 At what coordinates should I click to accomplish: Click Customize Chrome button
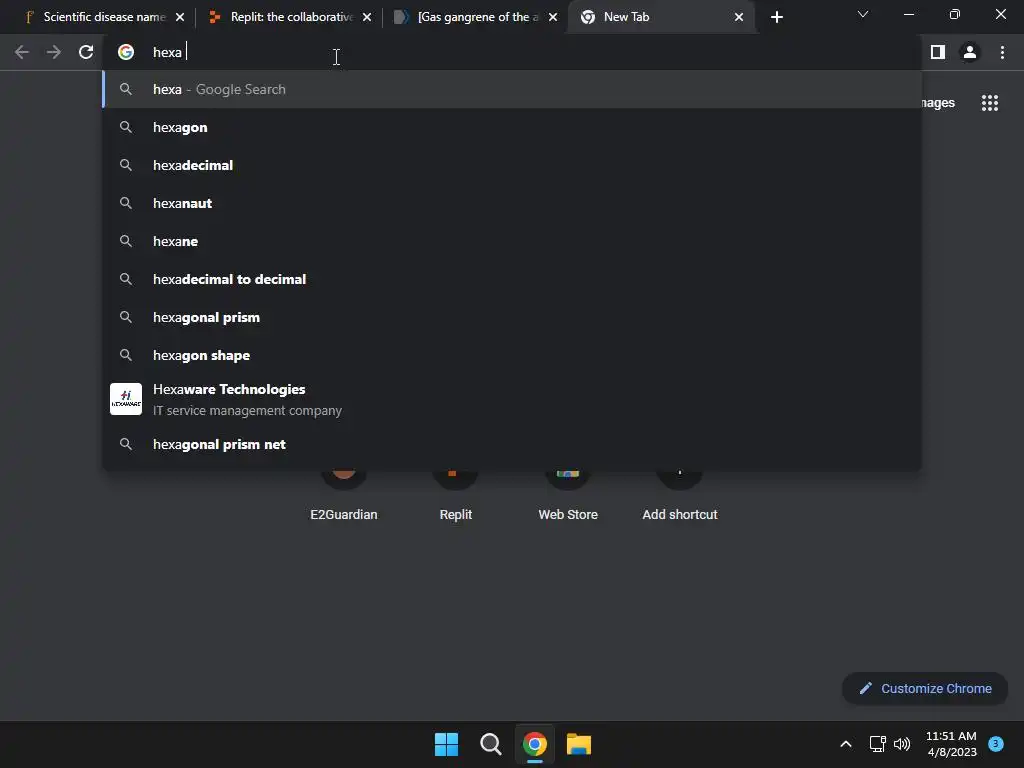click(925, 688)
